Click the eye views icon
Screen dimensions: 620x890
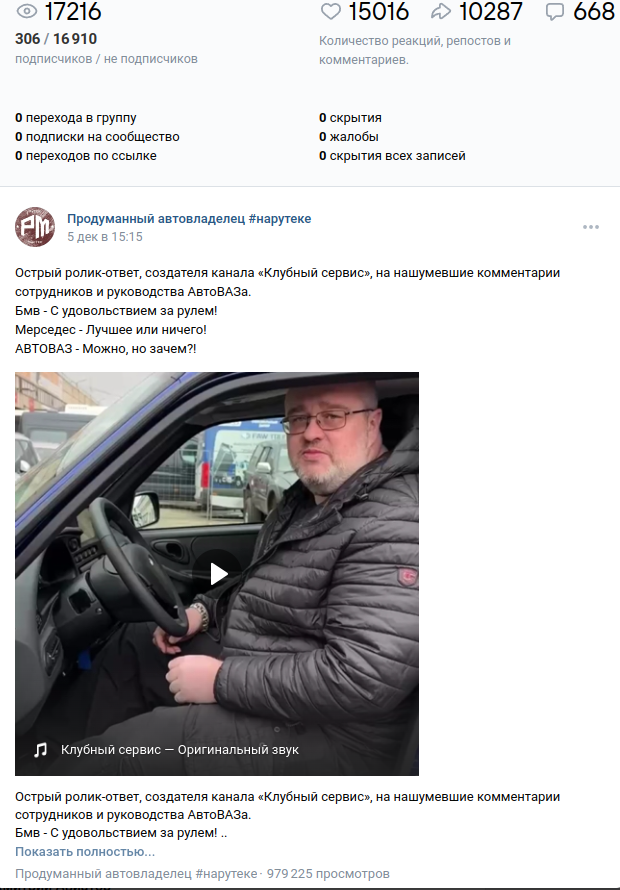[x=27, y=11]
